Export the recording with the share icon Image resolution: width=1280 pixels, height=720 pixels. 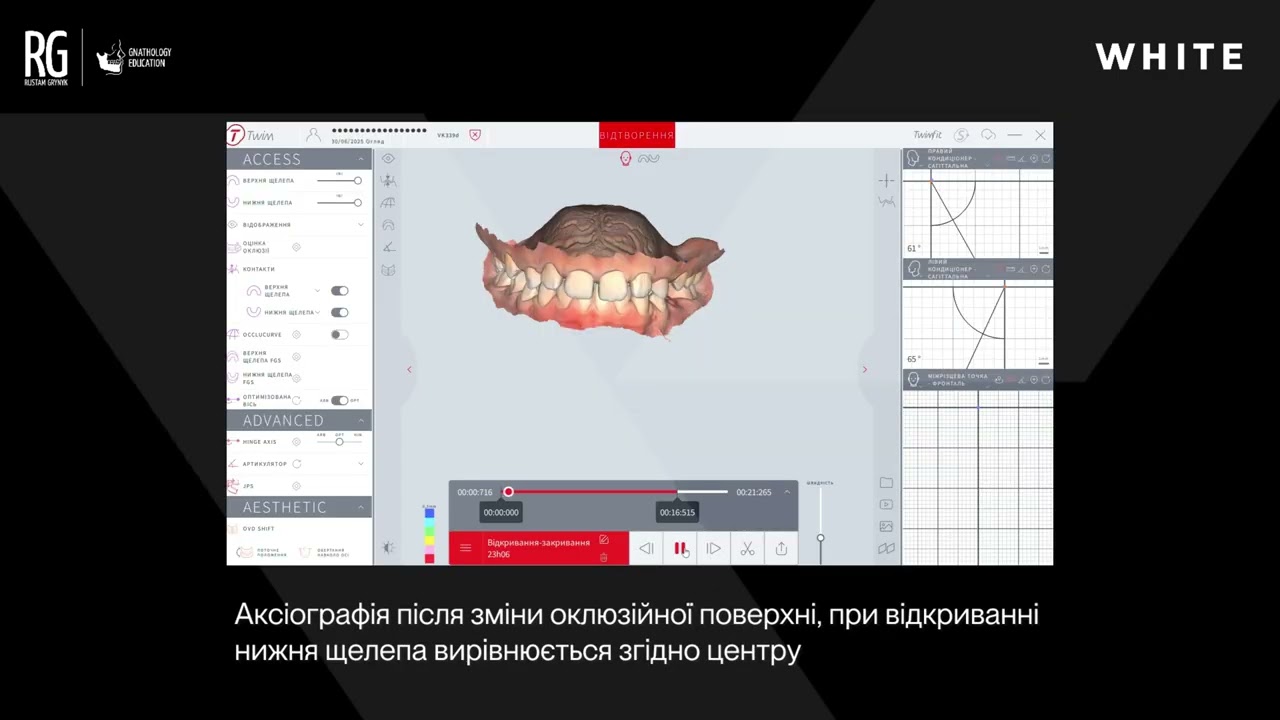[x=781, y=548]
